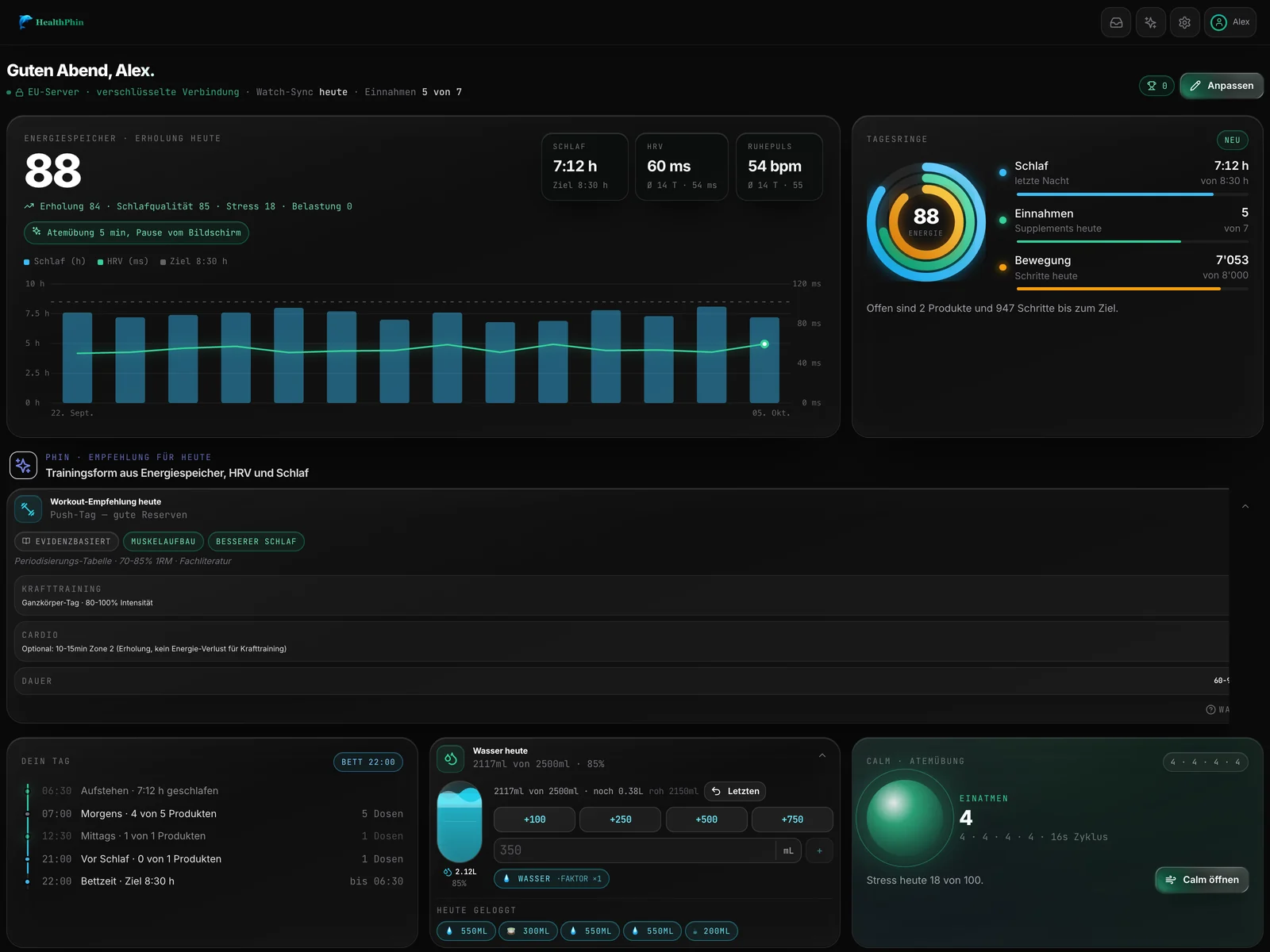Screen dimensions: 1270x952
Task: Add +100 ml of water
Action: 534,820
